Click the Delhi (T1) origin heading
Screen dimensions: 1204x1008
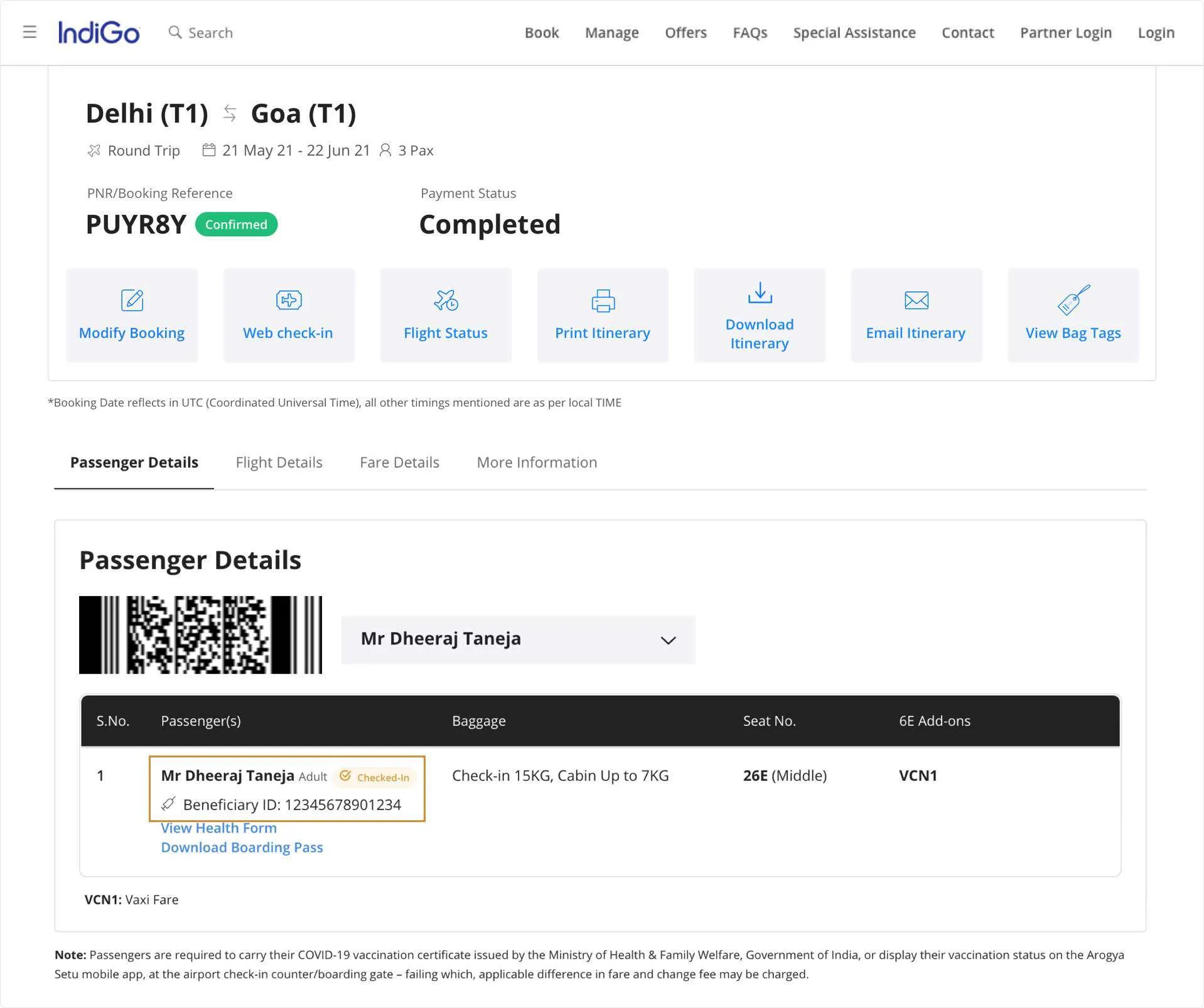pyautogui.click(x=147, y=114)
